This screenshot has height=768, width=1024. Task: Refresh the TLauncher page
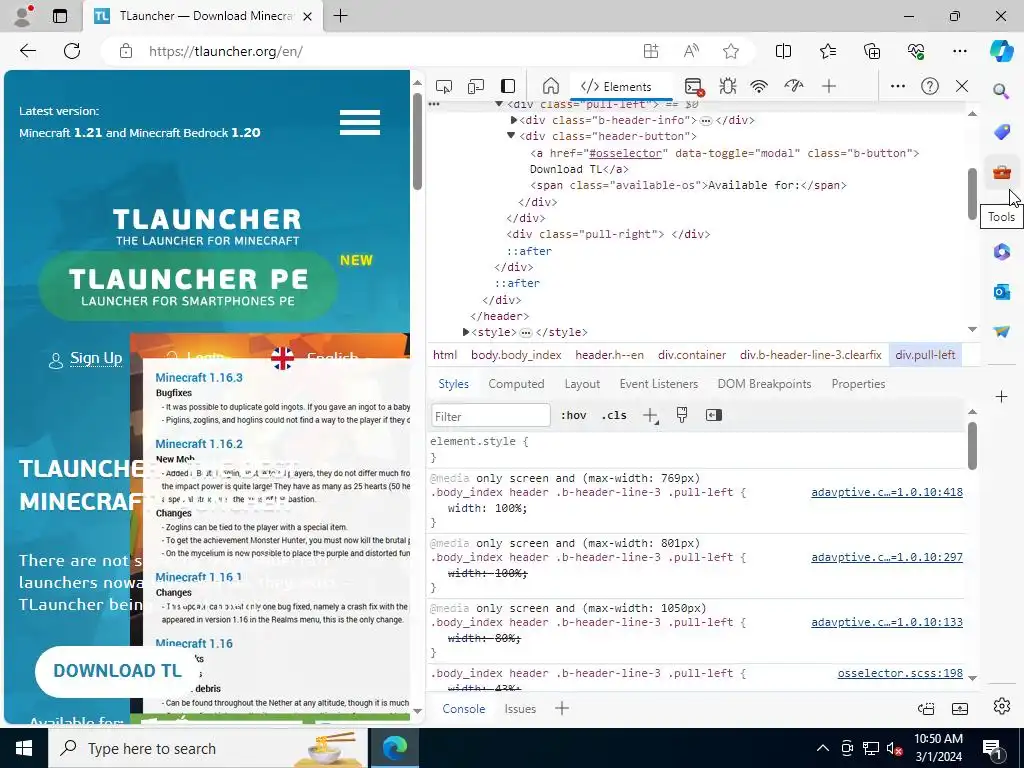(72, 51)
